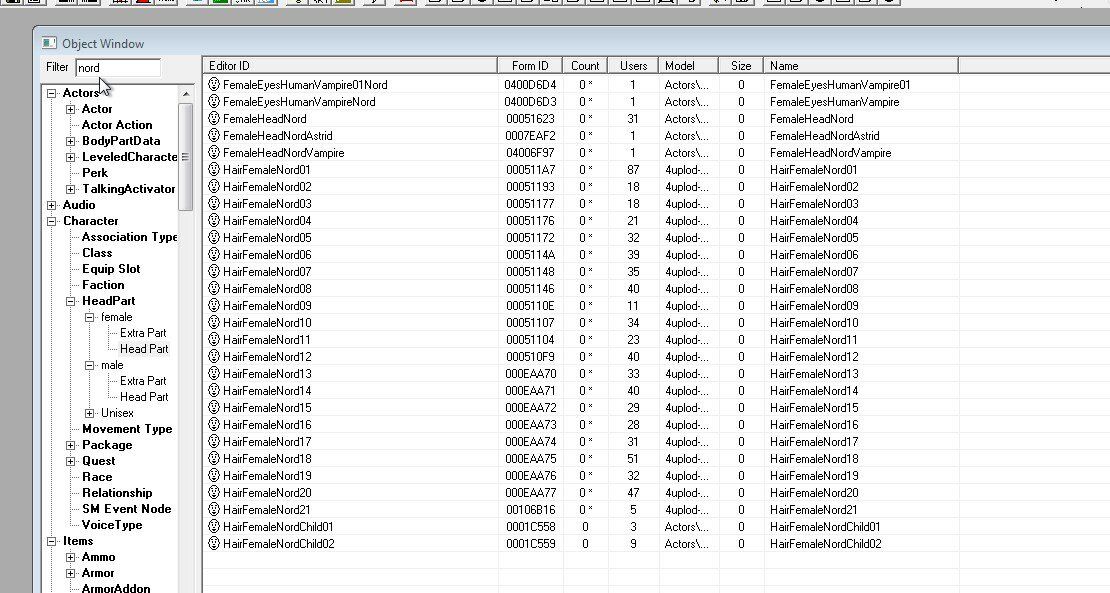Collapse the Actors tree category

[x=52, y=93]
